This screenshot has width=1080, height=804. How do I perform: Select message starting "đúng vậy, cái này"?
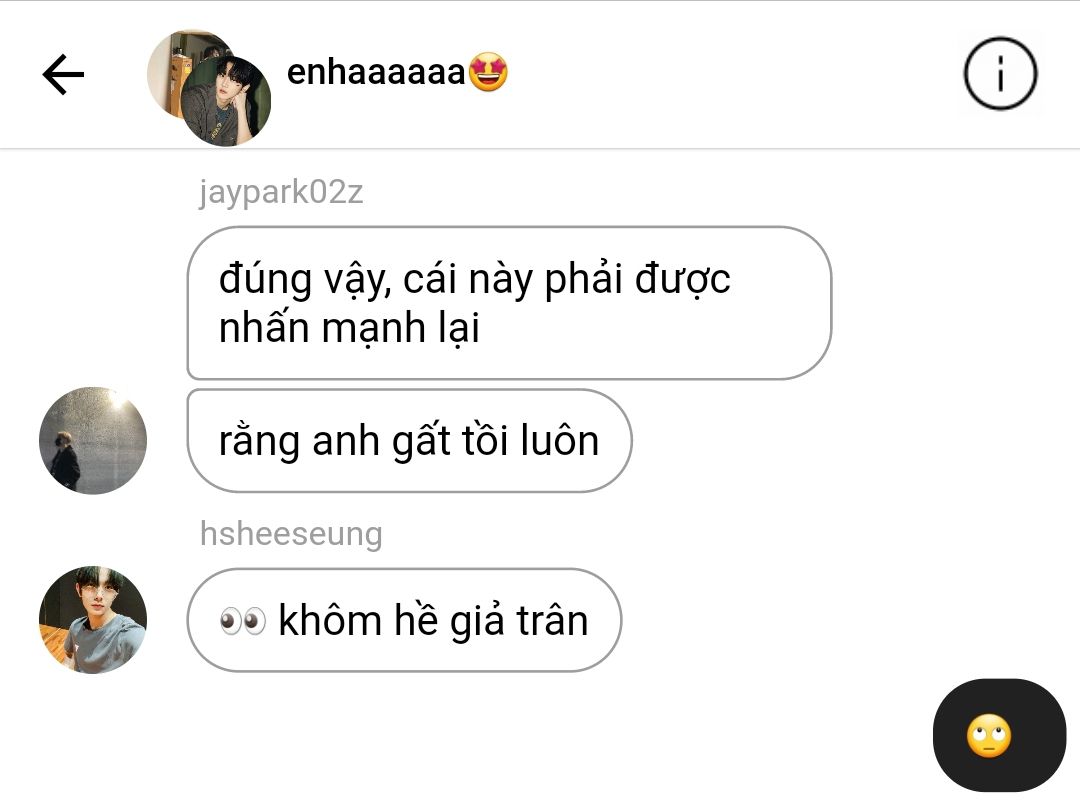(509, 303)
